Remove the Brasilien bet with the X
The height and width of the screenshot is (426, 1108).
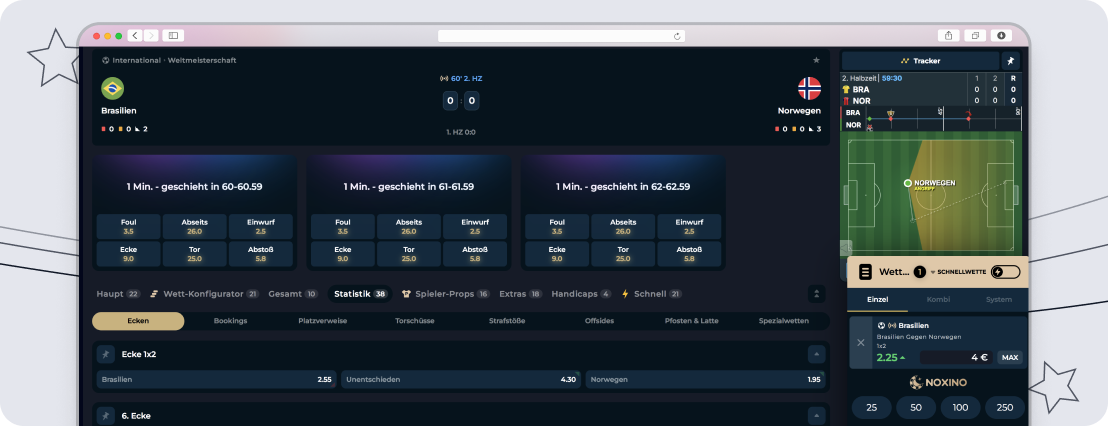click(861, 343)
